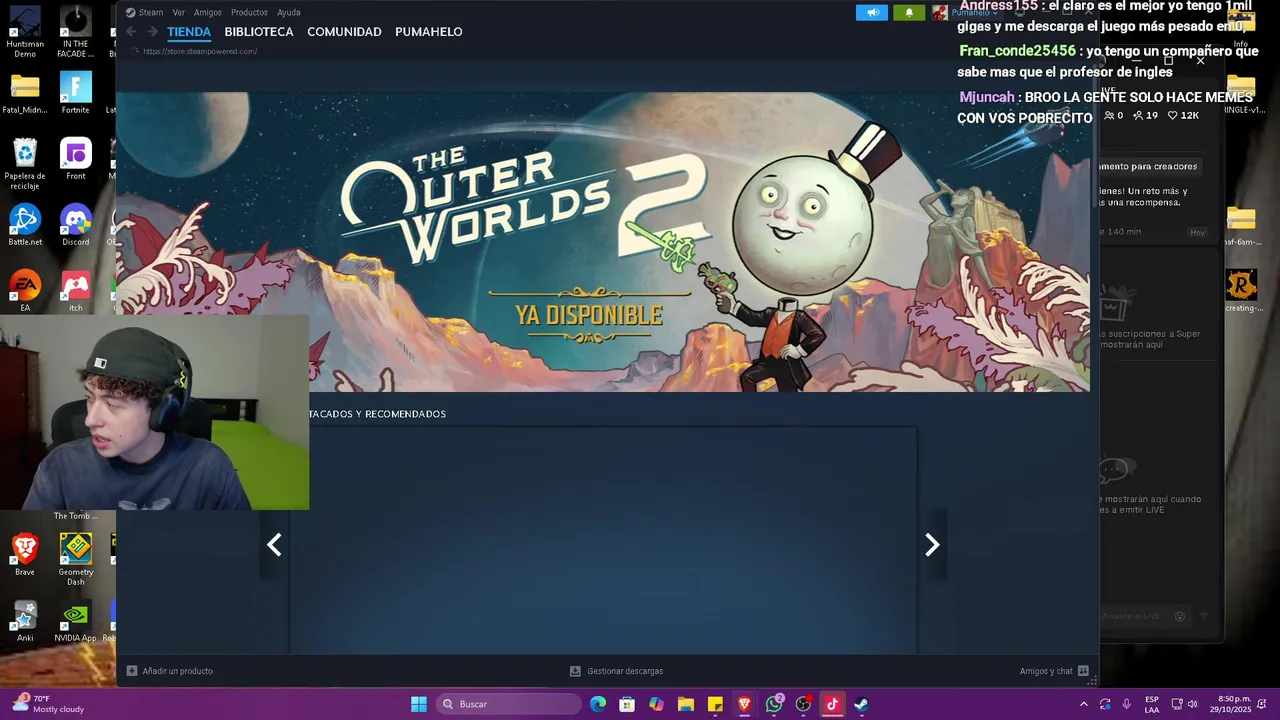Open Copilot from taskbar

coord(656,704)
